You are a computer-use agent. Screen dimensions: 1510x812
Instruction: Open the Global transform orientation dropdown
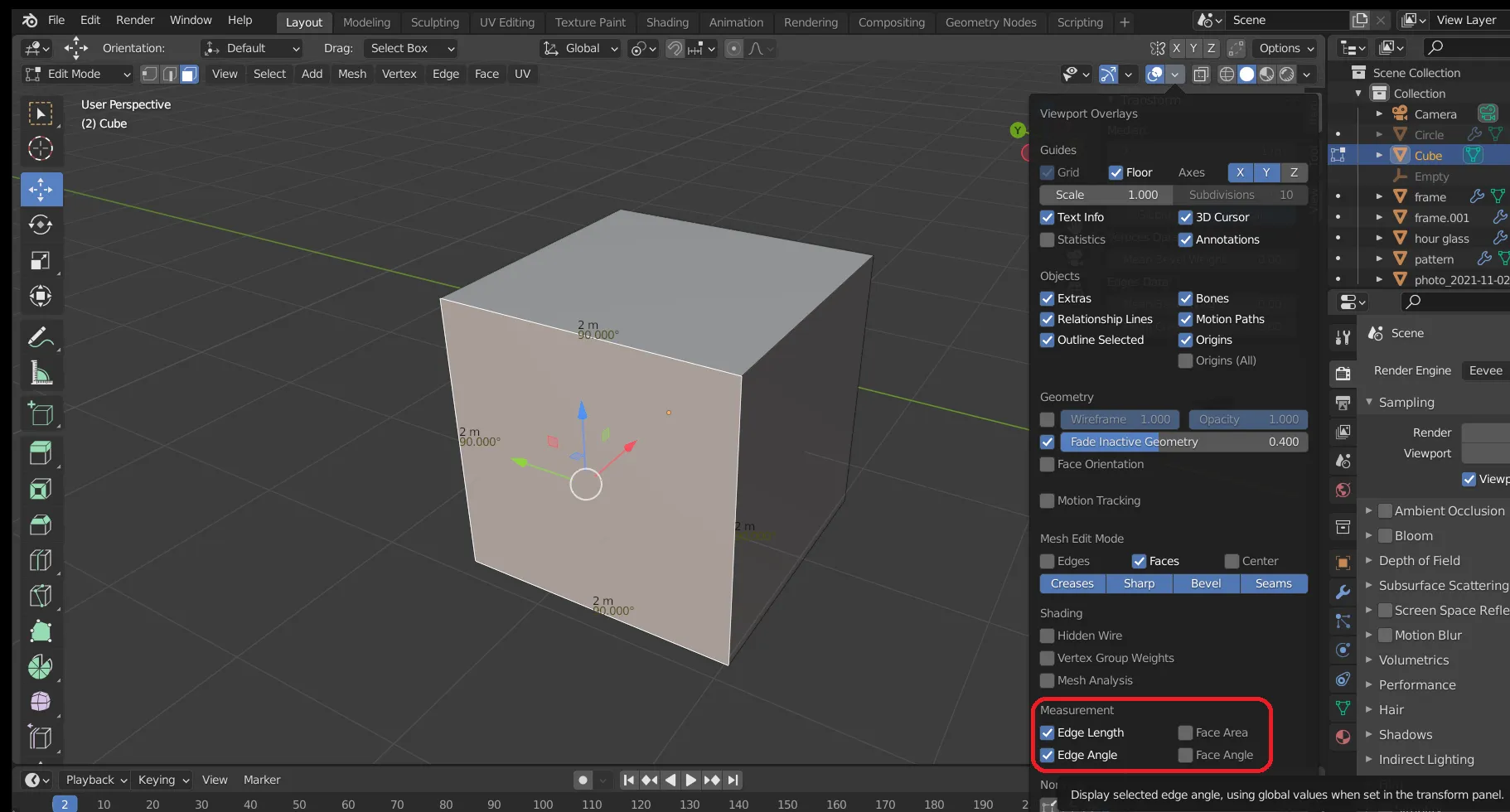click(x=581, y=49)
